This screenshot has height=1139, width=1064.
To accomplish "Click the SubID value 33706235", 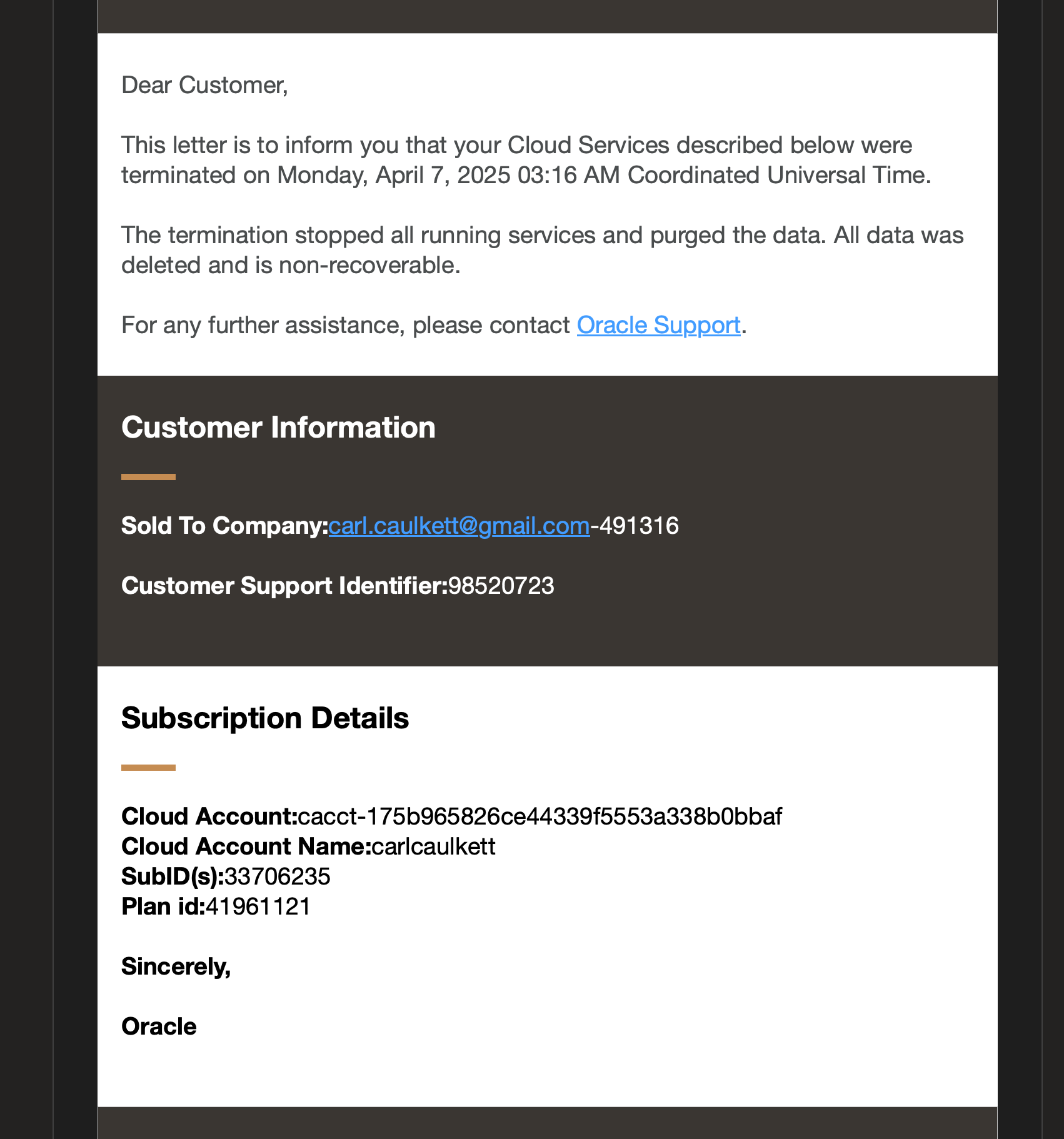I will point(278,876).
